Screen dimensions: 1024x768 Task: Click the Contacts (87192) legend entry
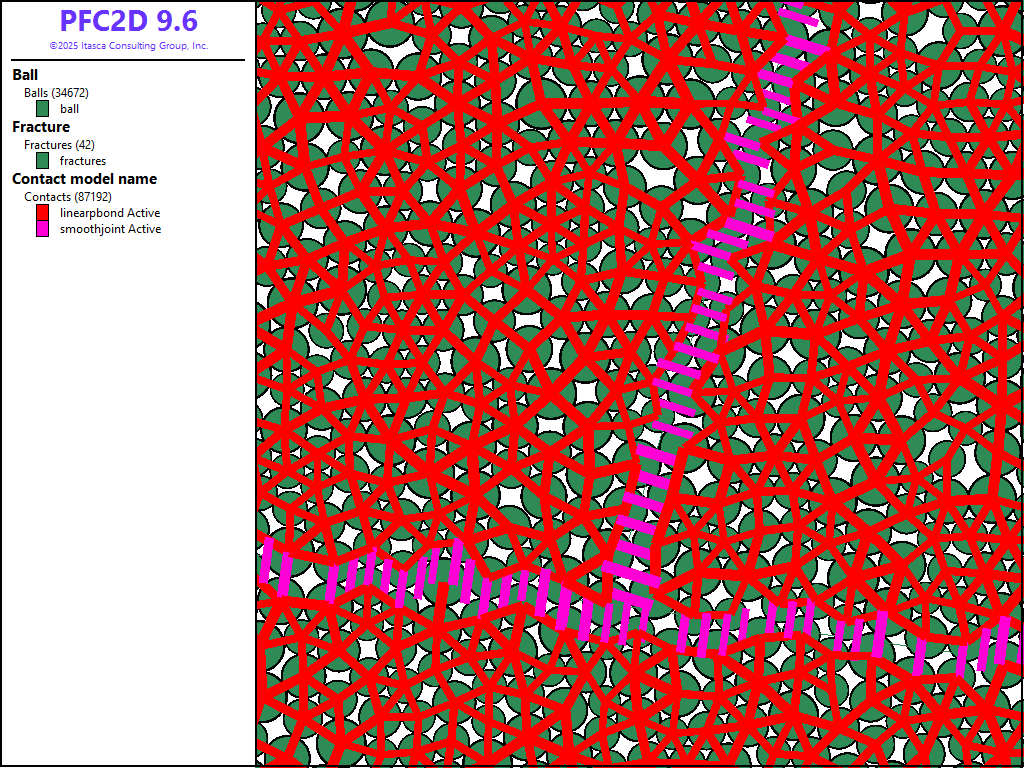68,197
